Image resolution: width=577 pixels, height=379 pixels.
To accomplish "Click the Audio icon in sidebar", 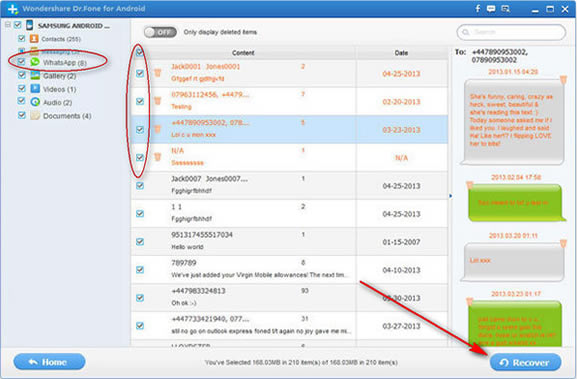I will tap(35, 102).
